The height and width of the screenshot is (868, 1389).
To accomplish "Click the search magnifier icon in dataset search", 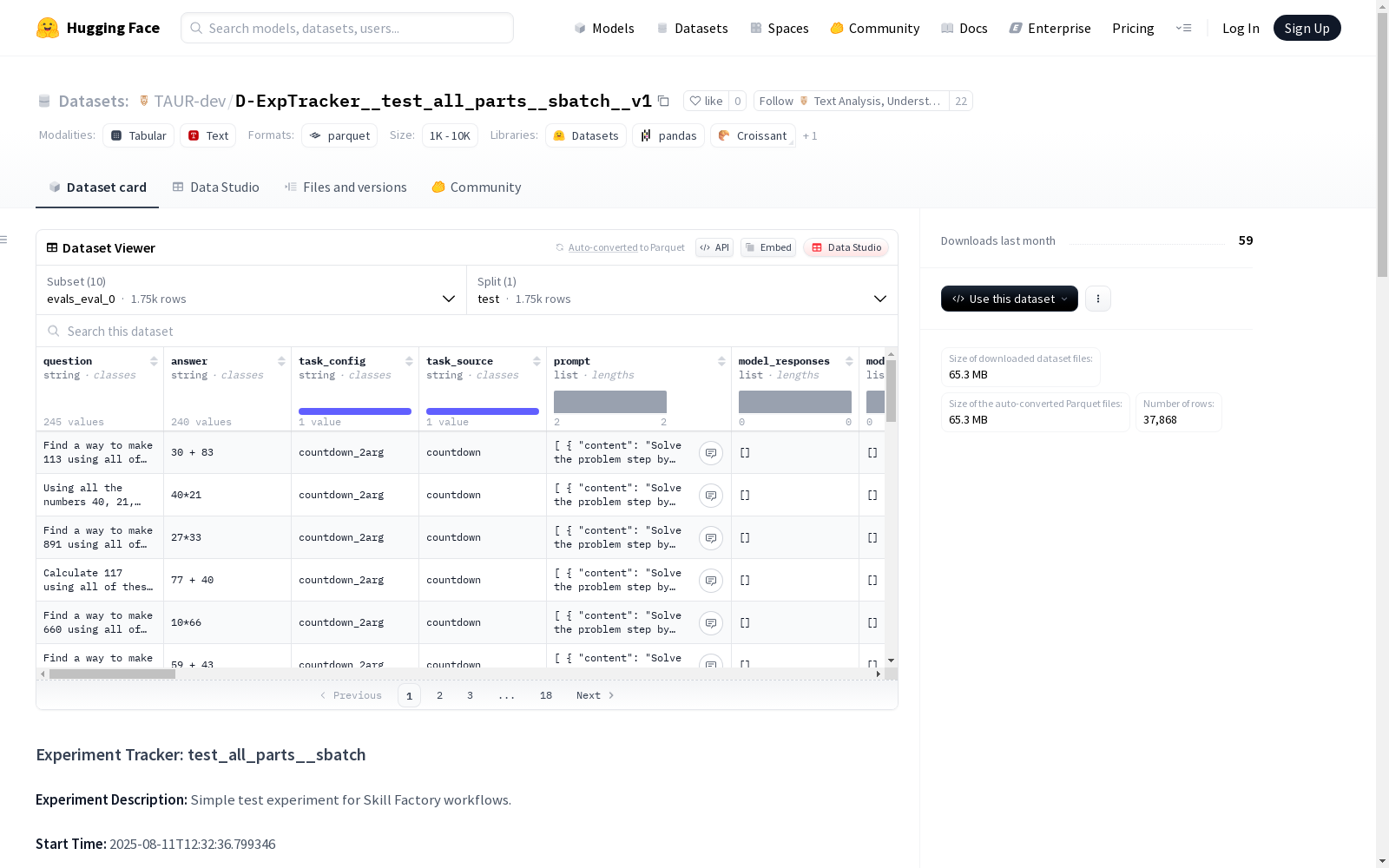I will point(54,331).
